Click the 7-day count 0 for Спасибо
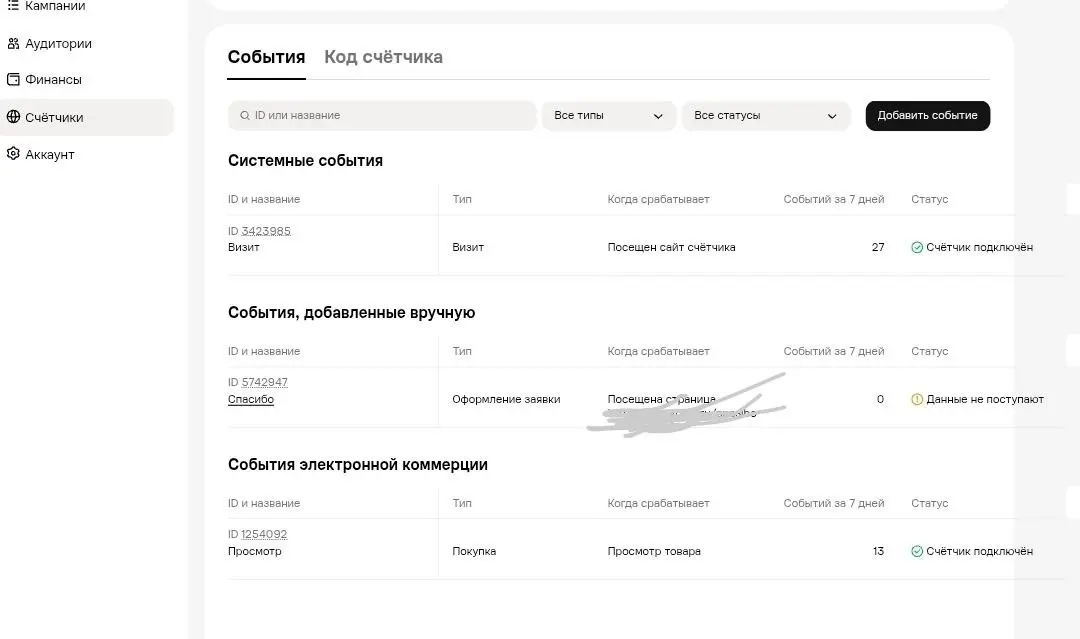Viewport: 1080px width, 639px height. (880, 399)
